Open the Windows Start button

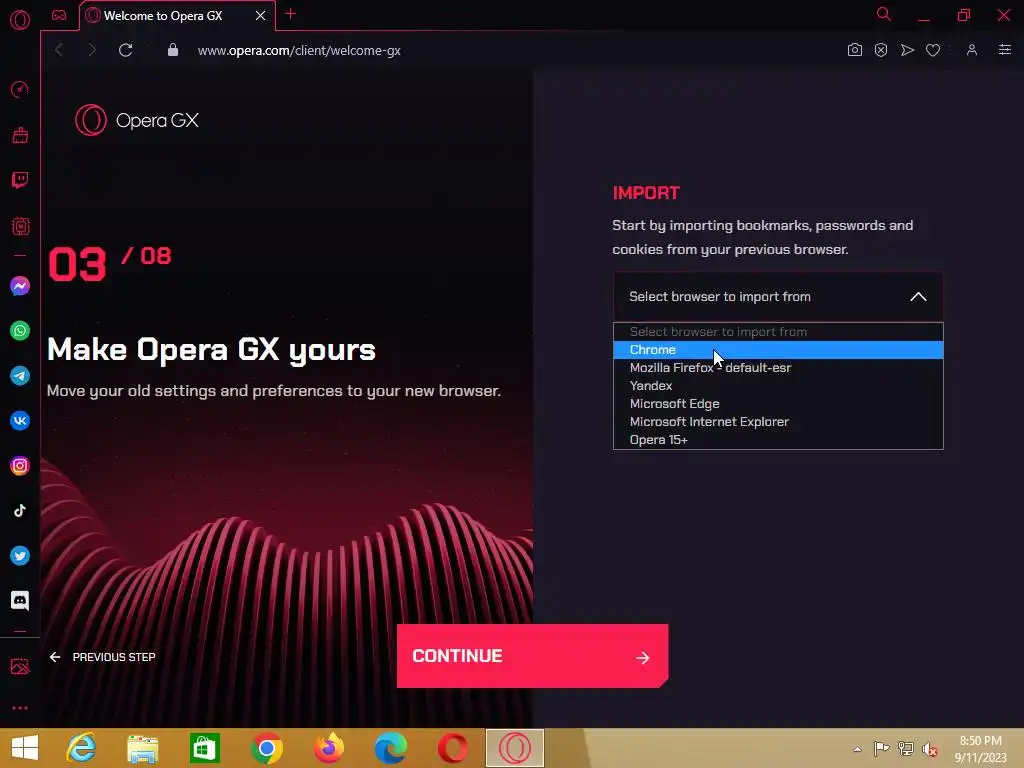point(25,748)
